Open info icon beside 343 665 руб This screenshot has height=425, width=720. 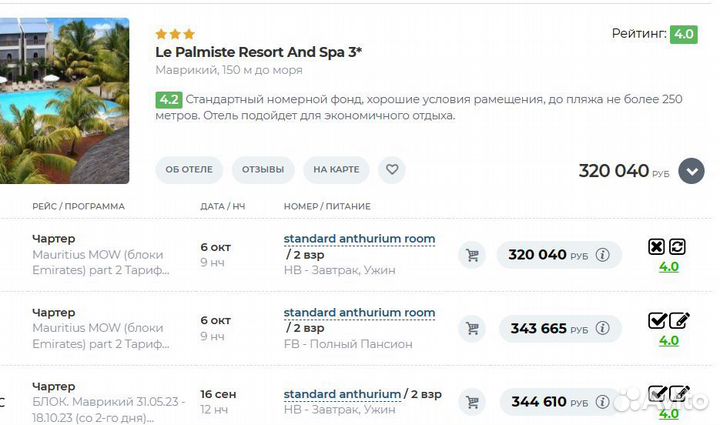pos(603,329)
